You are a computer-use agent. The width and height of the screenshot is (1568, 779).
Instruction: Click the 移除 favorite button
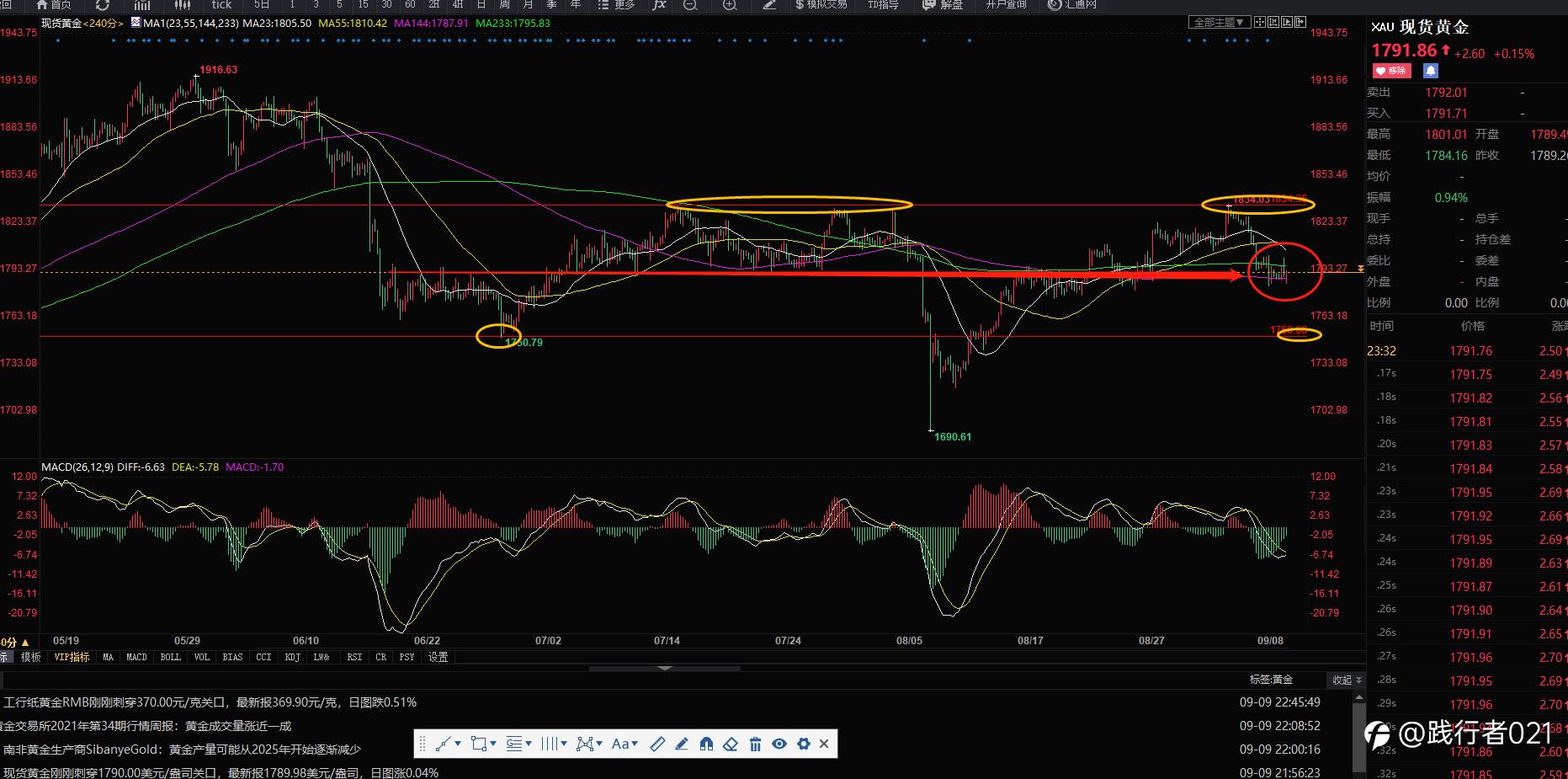(x=1391, y=71)
